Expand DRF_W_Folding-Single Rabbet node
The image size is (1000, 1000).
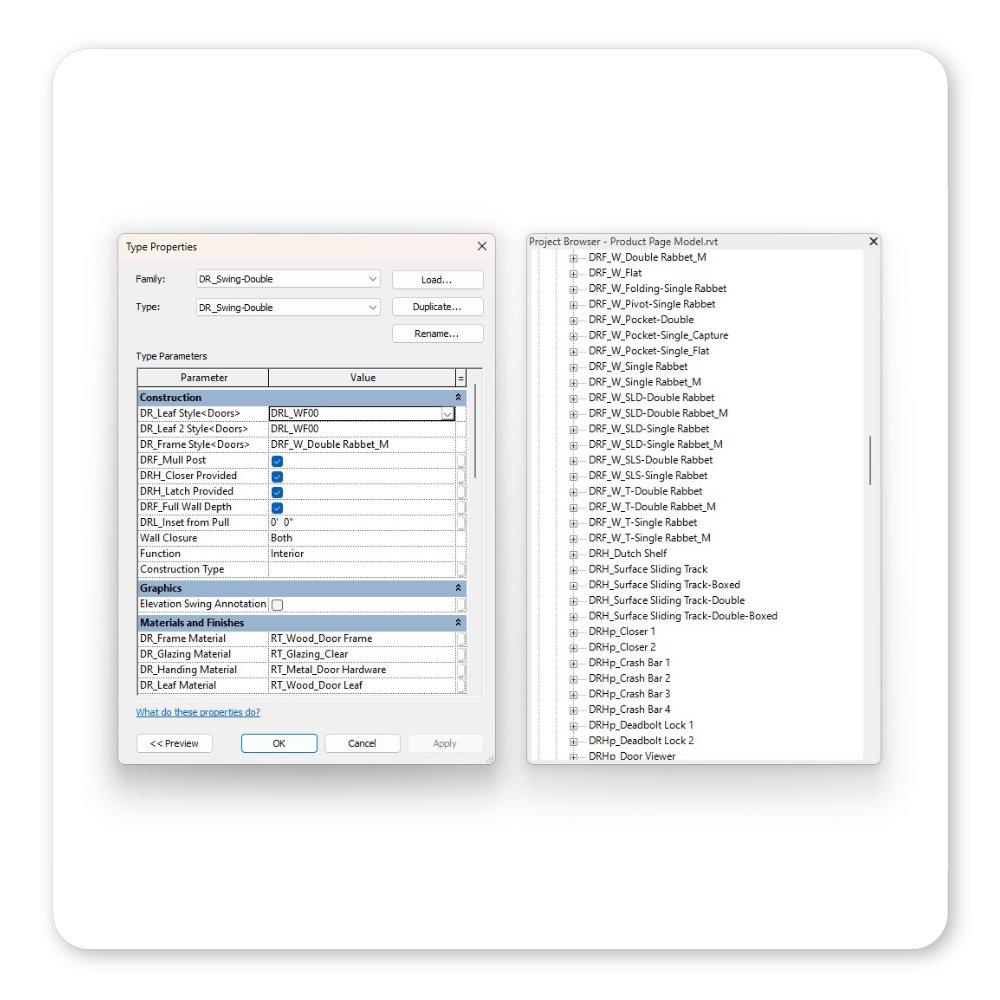[x=573, y=290]
